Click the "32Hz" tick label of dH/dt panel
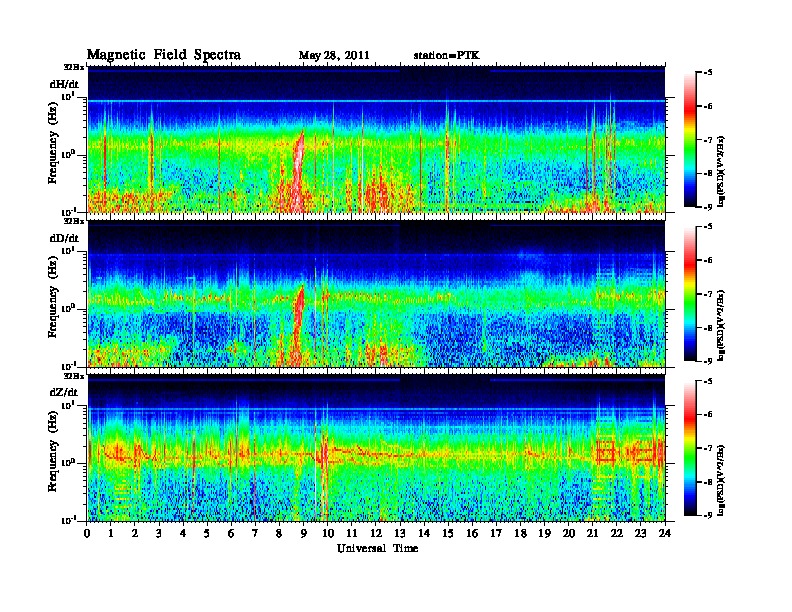 (x=74, y=67)
